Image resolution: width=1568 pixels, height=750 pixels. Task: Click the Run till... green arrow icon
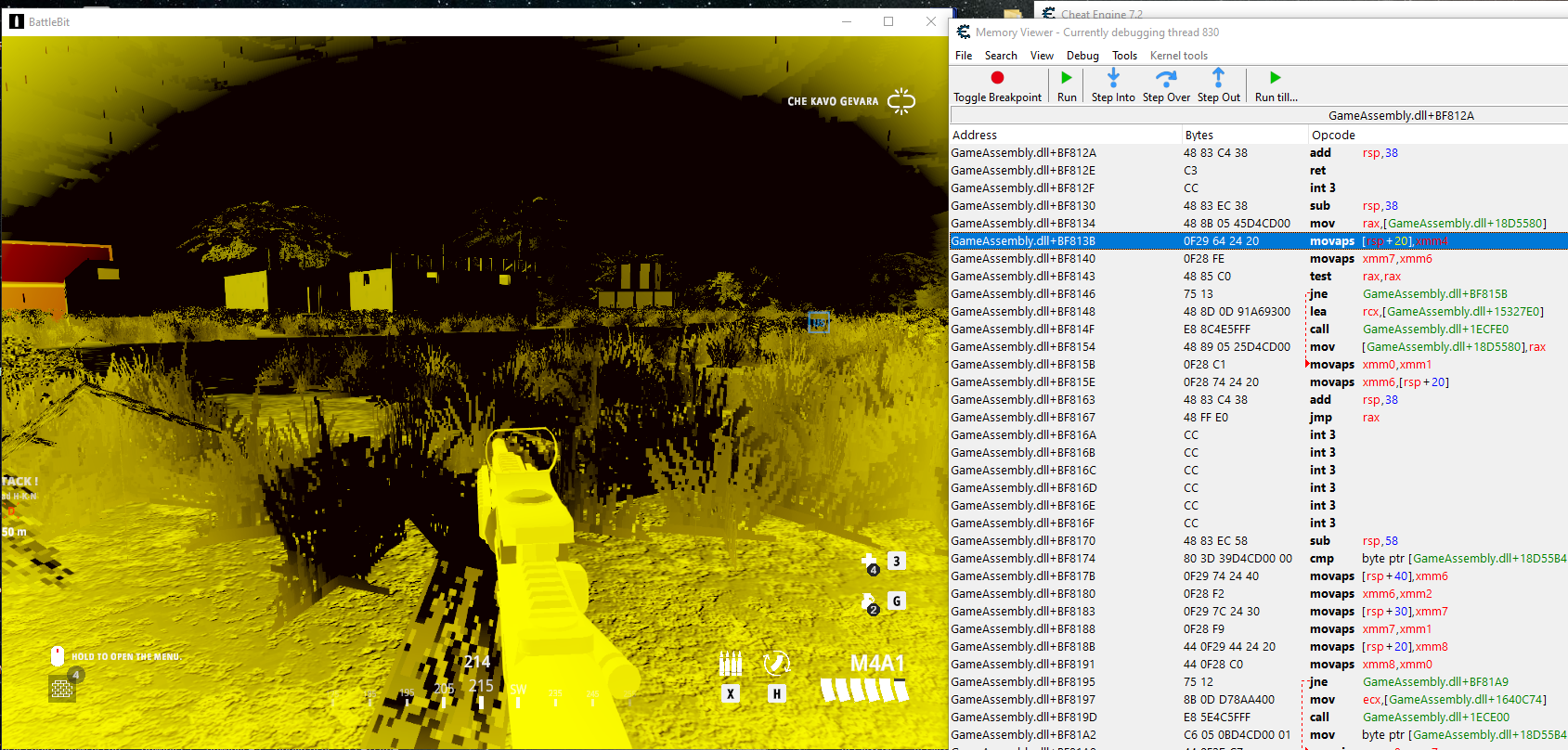[1276, 78]
